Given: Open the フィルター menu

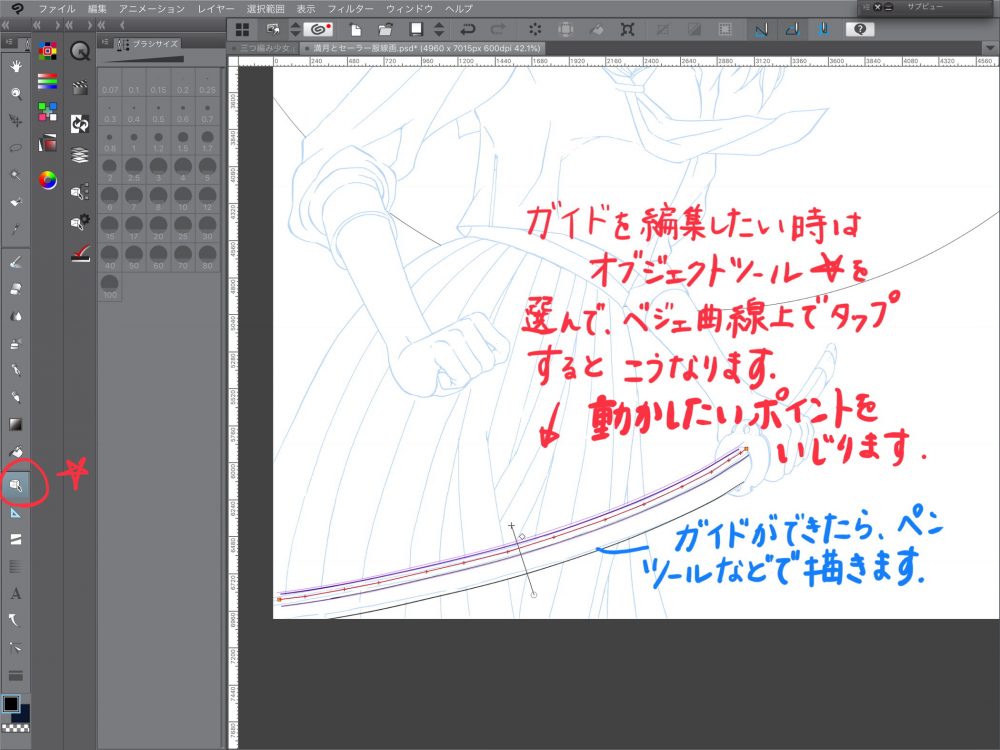Looking at the screenshot, I should click(x=350, y=9).
